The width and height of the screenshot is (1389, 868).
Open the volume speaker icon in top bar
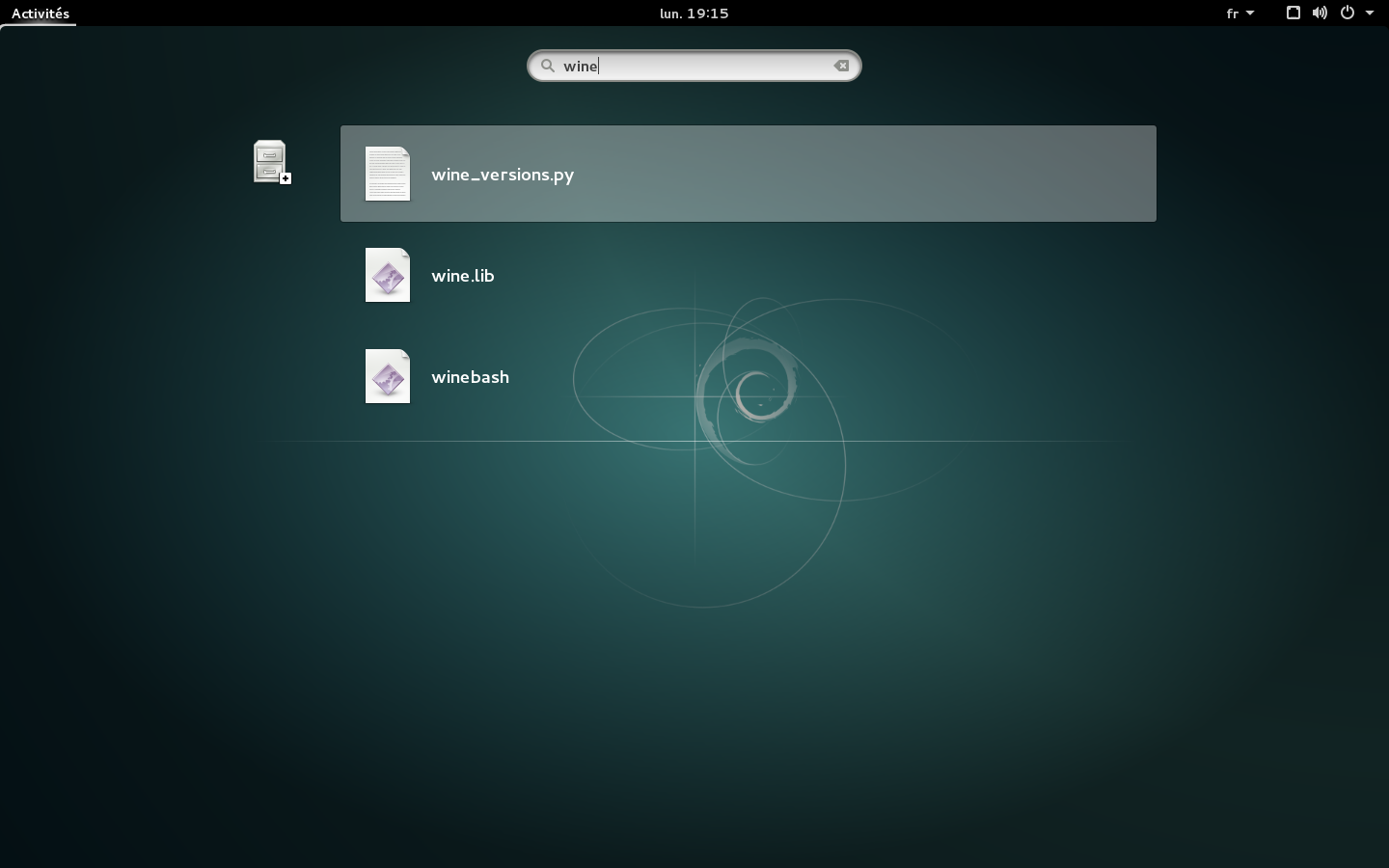click(1320, 13)
